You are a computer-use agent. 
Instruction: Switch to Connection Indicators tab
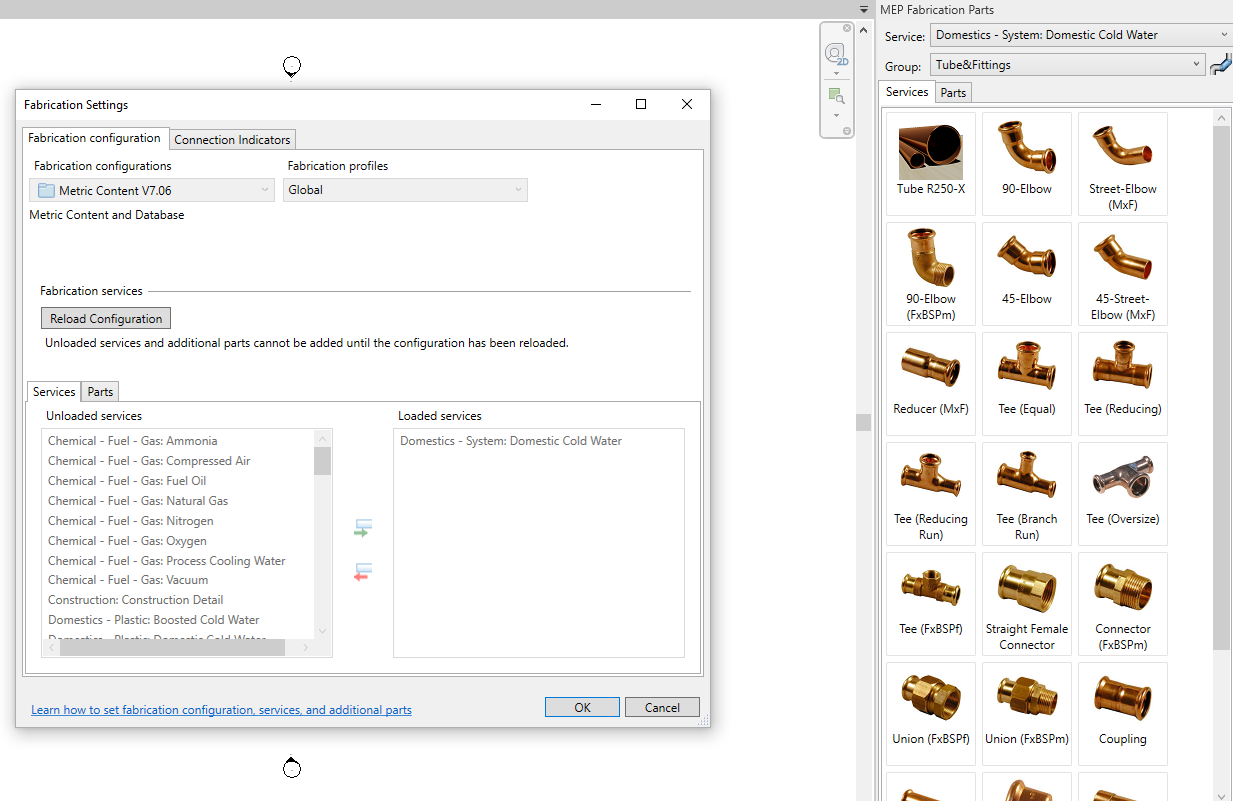click(232, 140)
